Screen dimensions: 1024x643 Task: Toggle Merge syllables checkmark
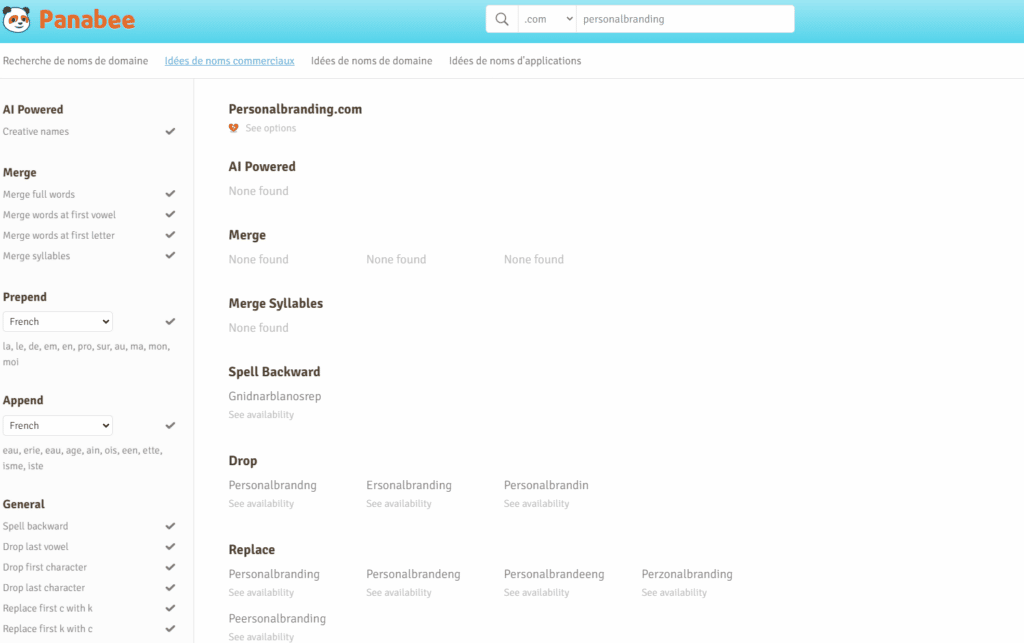pos(170,256)
